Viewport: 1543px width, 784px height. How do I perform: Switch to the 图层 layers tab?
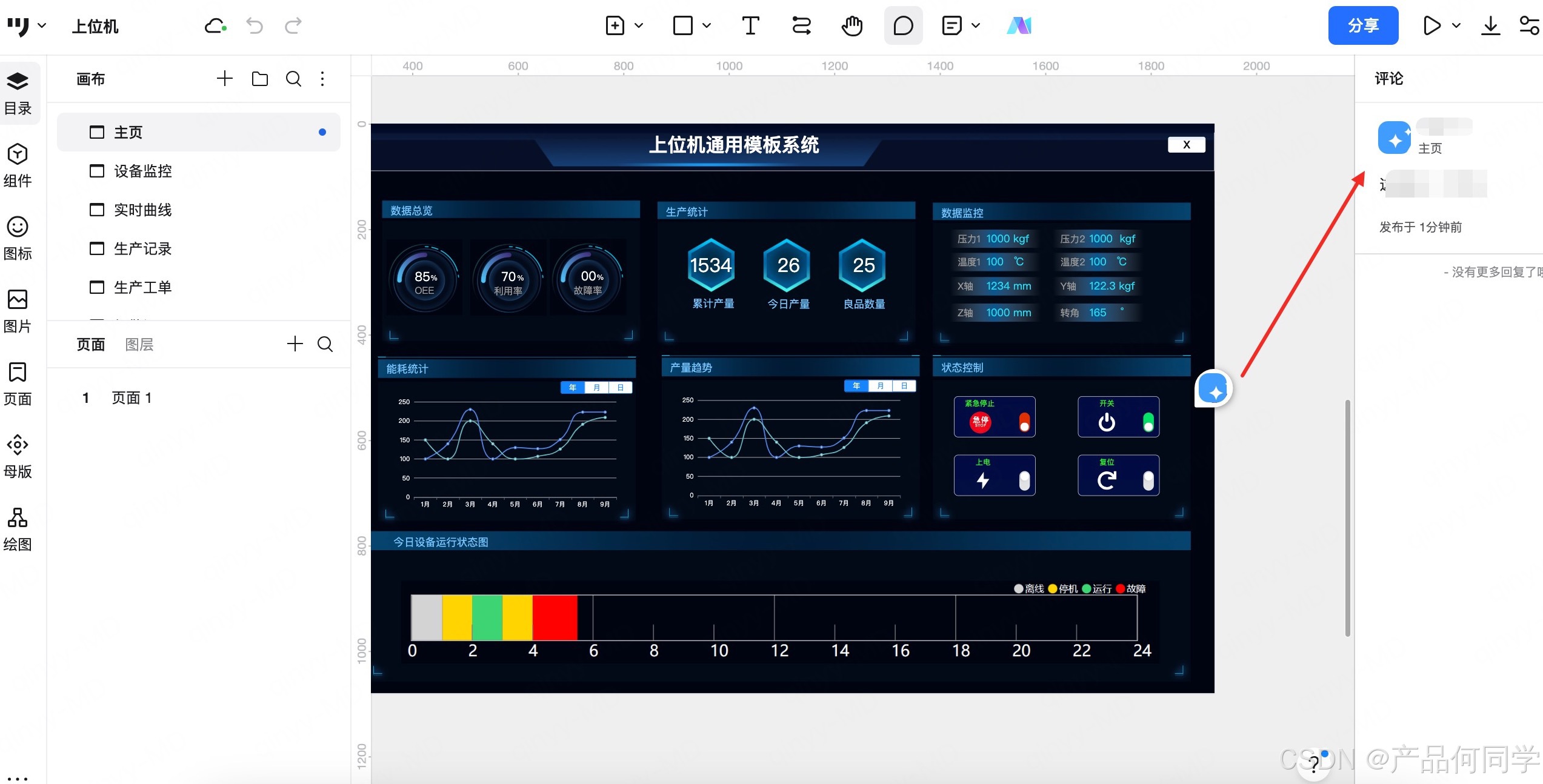point(139,345)
